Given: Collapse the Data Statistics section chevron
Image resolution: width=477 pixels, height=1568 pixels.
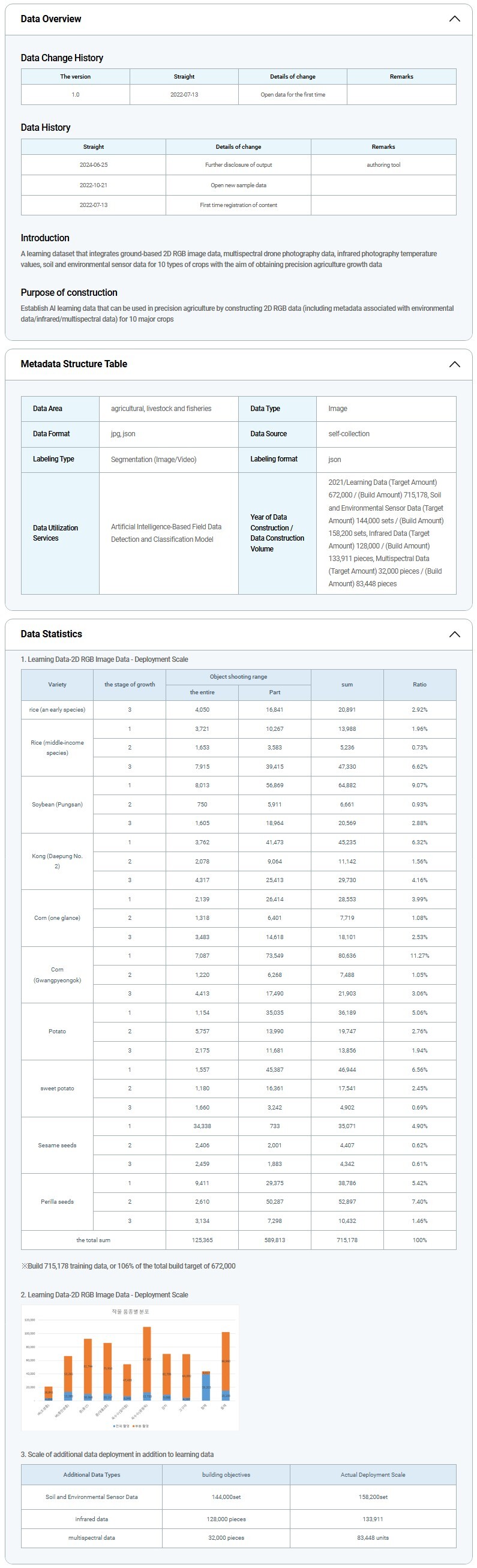Looking at the screenshot, I should point(454,634).
